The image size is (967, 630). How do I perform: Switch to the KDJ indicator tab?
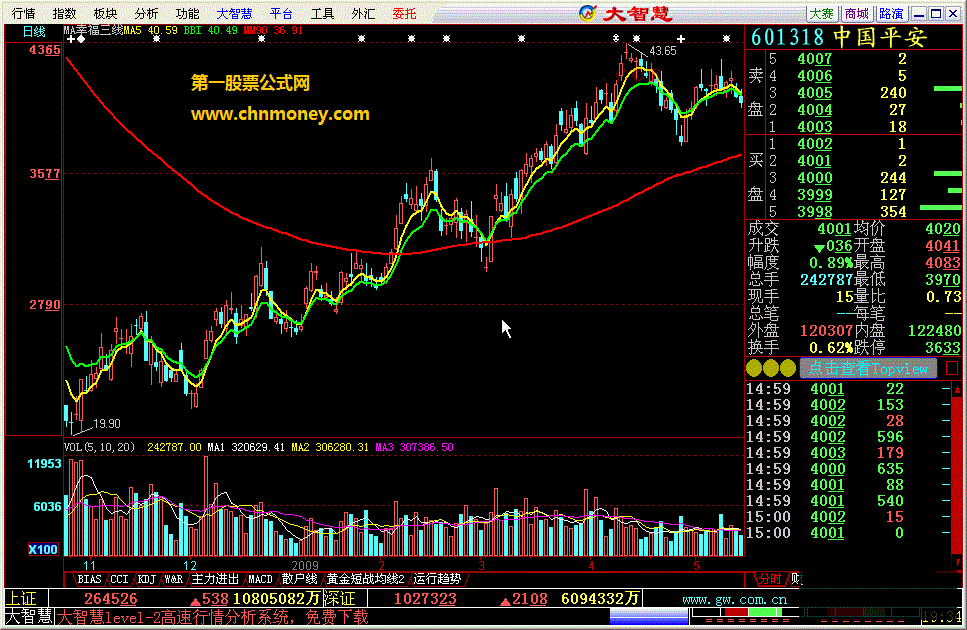pos(146,579)
